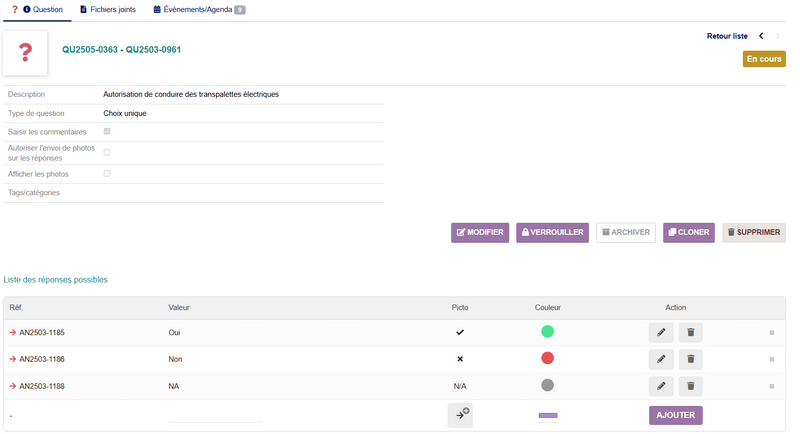Click the value 'NA' in the table
The image size is (800, 434).
tap(173, 386)
